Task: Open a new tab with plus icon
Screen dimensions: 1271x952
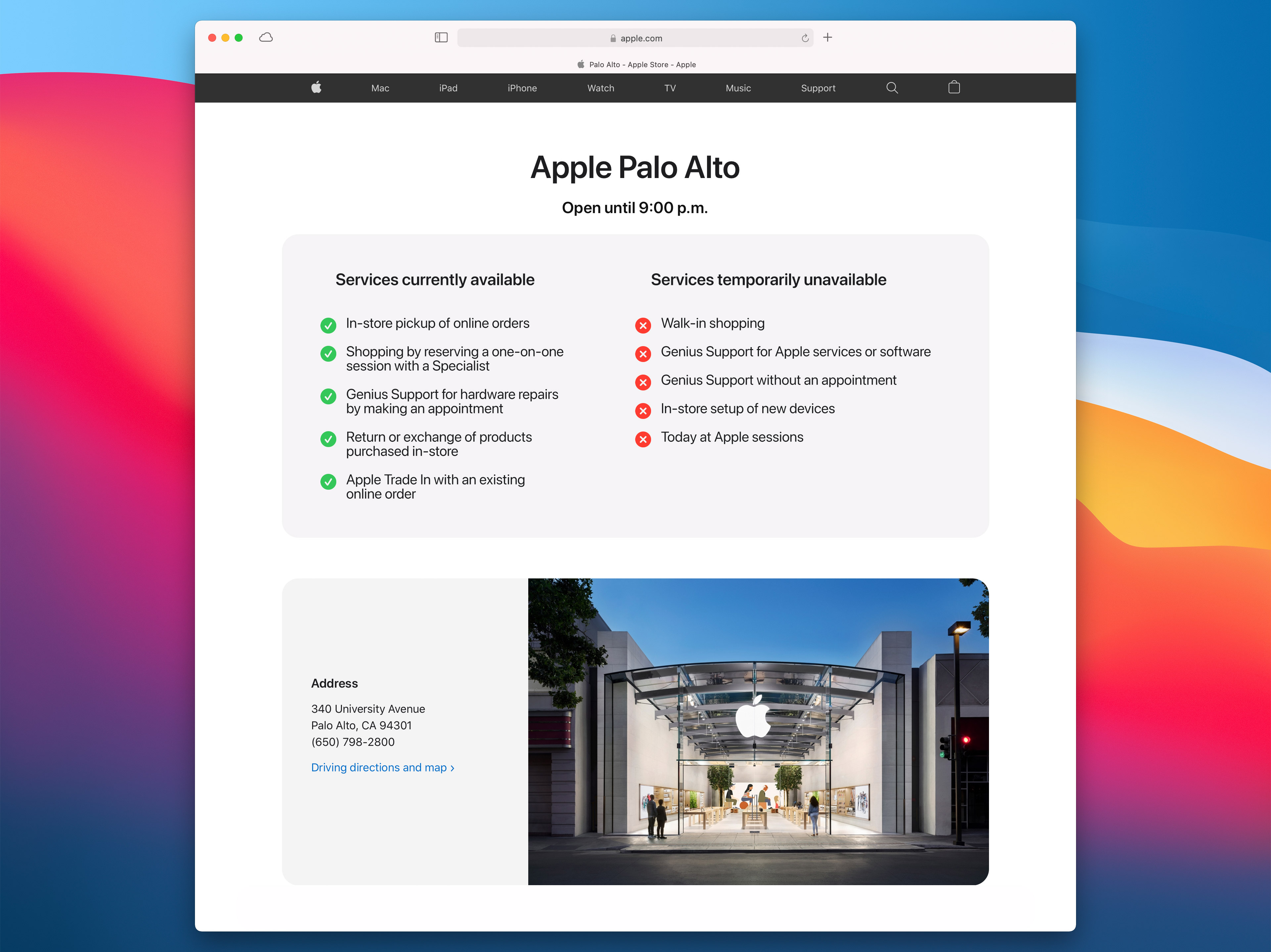Action: (827, 37)
